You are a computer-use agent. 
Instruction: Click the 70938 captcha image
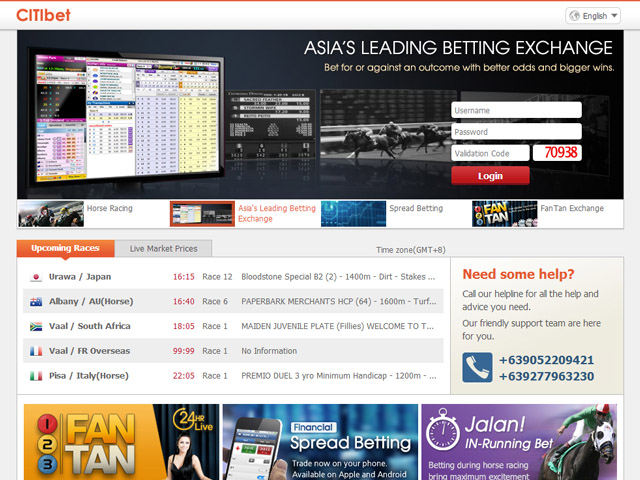tap(555, 153)
